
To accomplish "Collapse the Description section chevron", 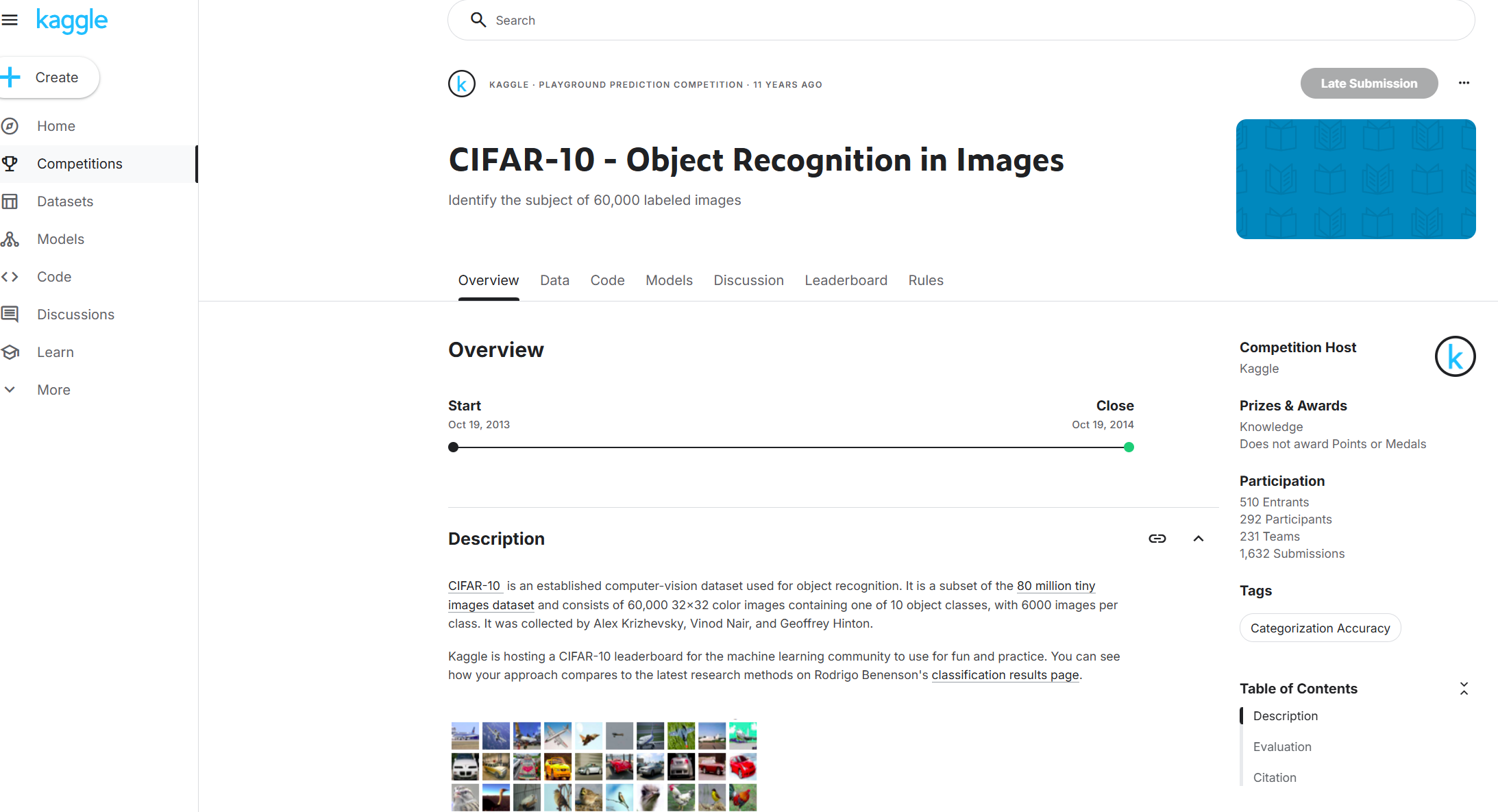I will 1198,539.
